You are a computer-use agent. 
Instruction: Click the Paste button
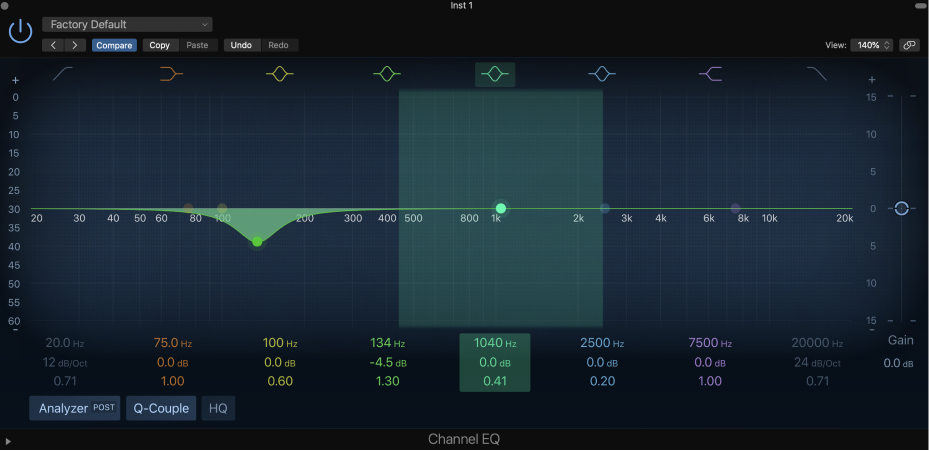[x=197, y=45]
